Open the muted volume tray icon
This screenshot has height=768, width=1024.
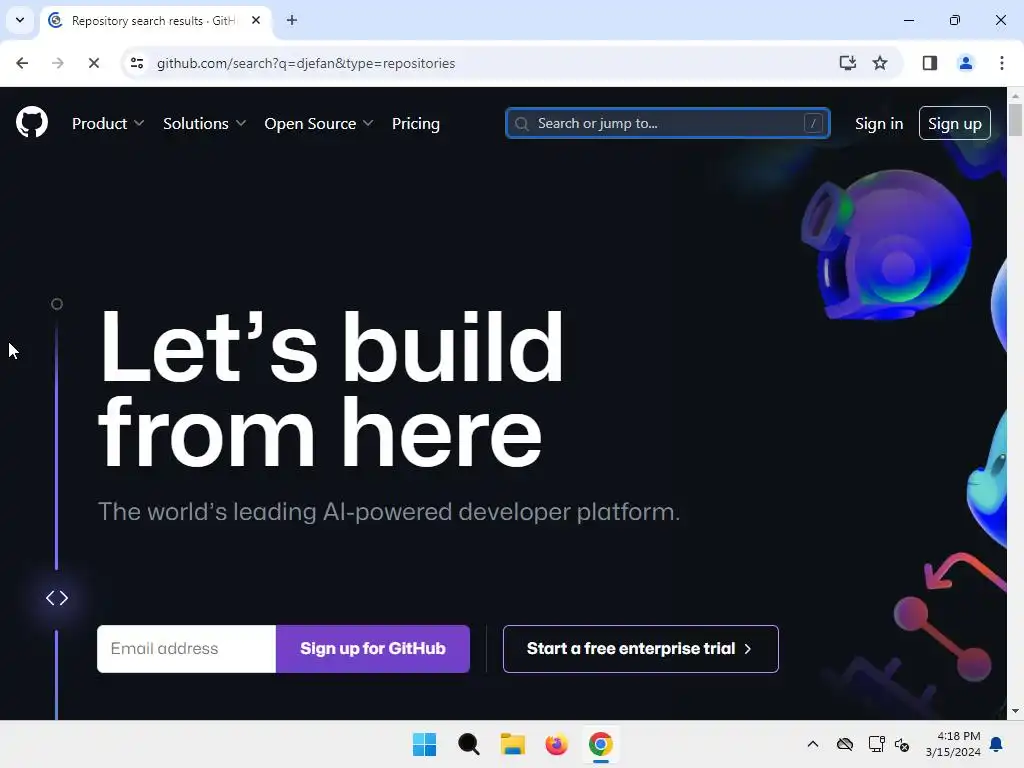click(902, 744)
